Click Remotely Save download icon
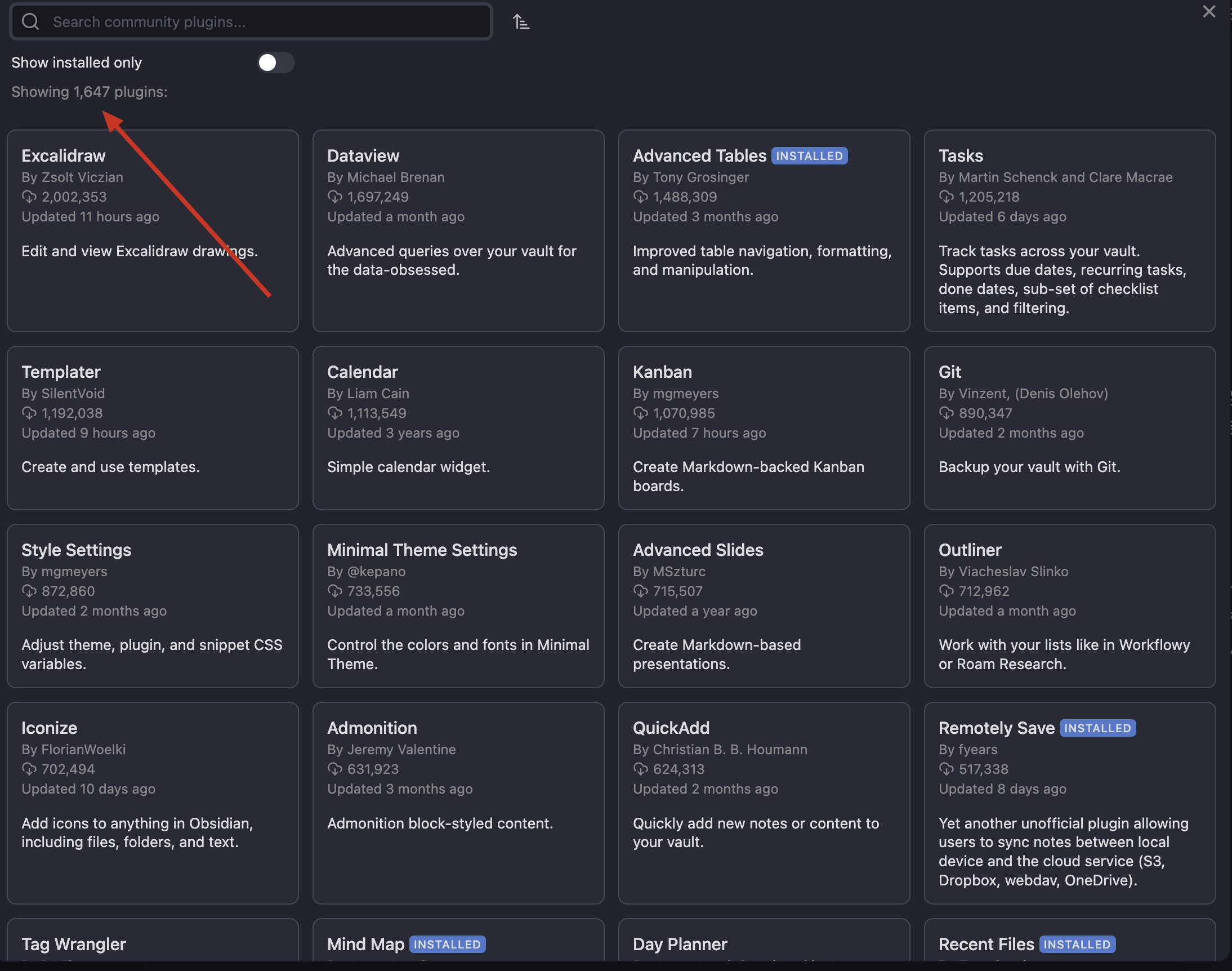 [946, 769]
